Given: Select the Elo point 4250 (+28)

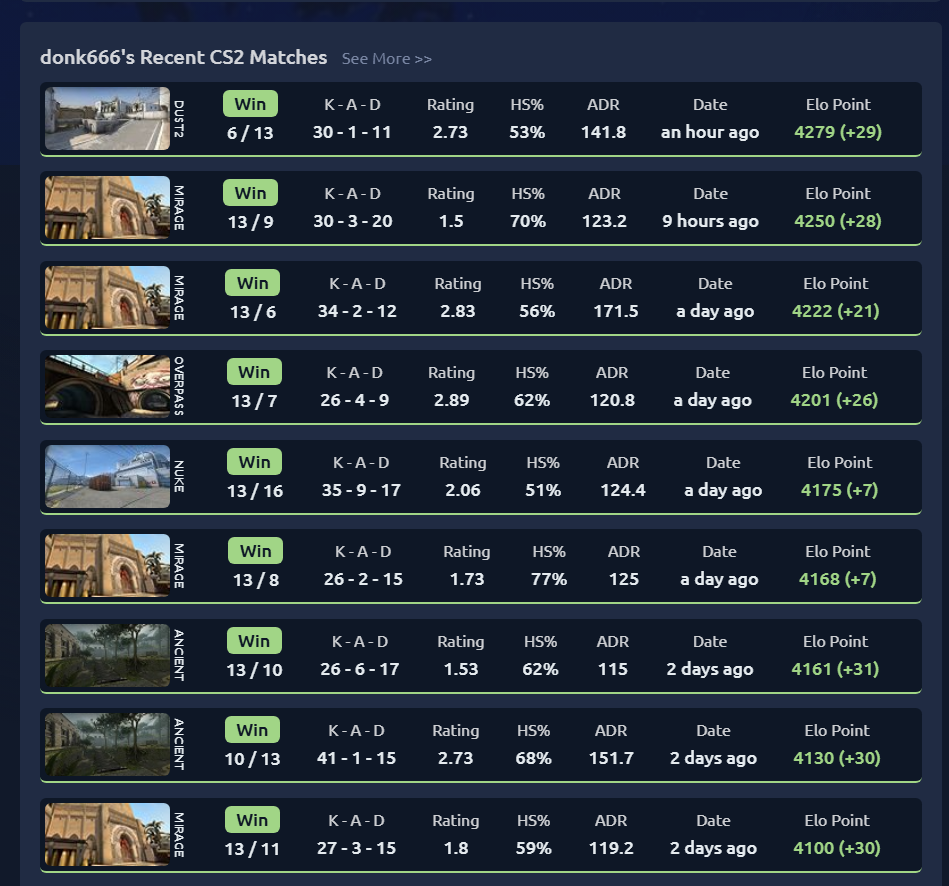Looking at the screenshot, I should click(x=838, y=221).
